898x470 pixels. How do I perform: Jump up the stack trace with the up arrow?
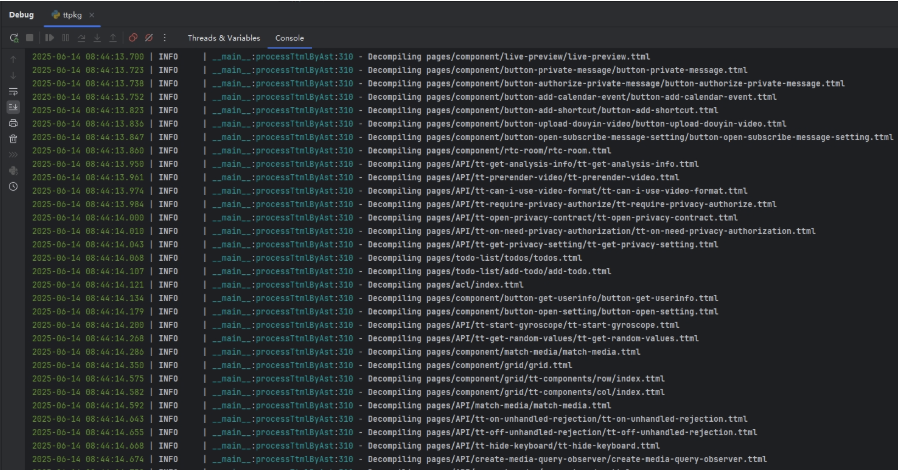click(x=13, y=60)
